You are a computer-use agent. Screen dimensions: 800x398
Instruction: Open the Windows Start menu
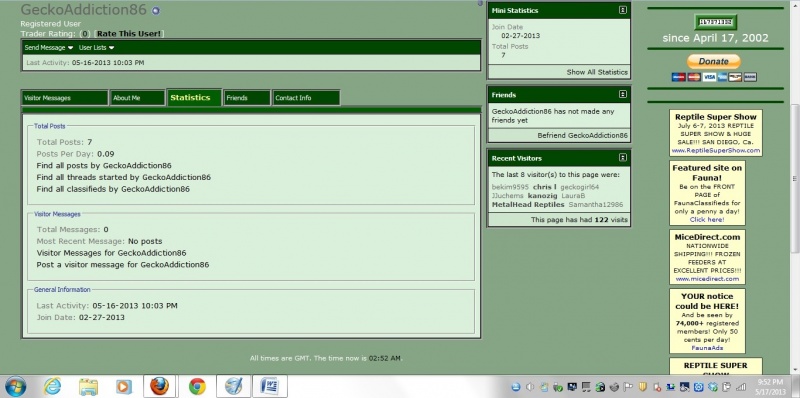pos(15,387)
